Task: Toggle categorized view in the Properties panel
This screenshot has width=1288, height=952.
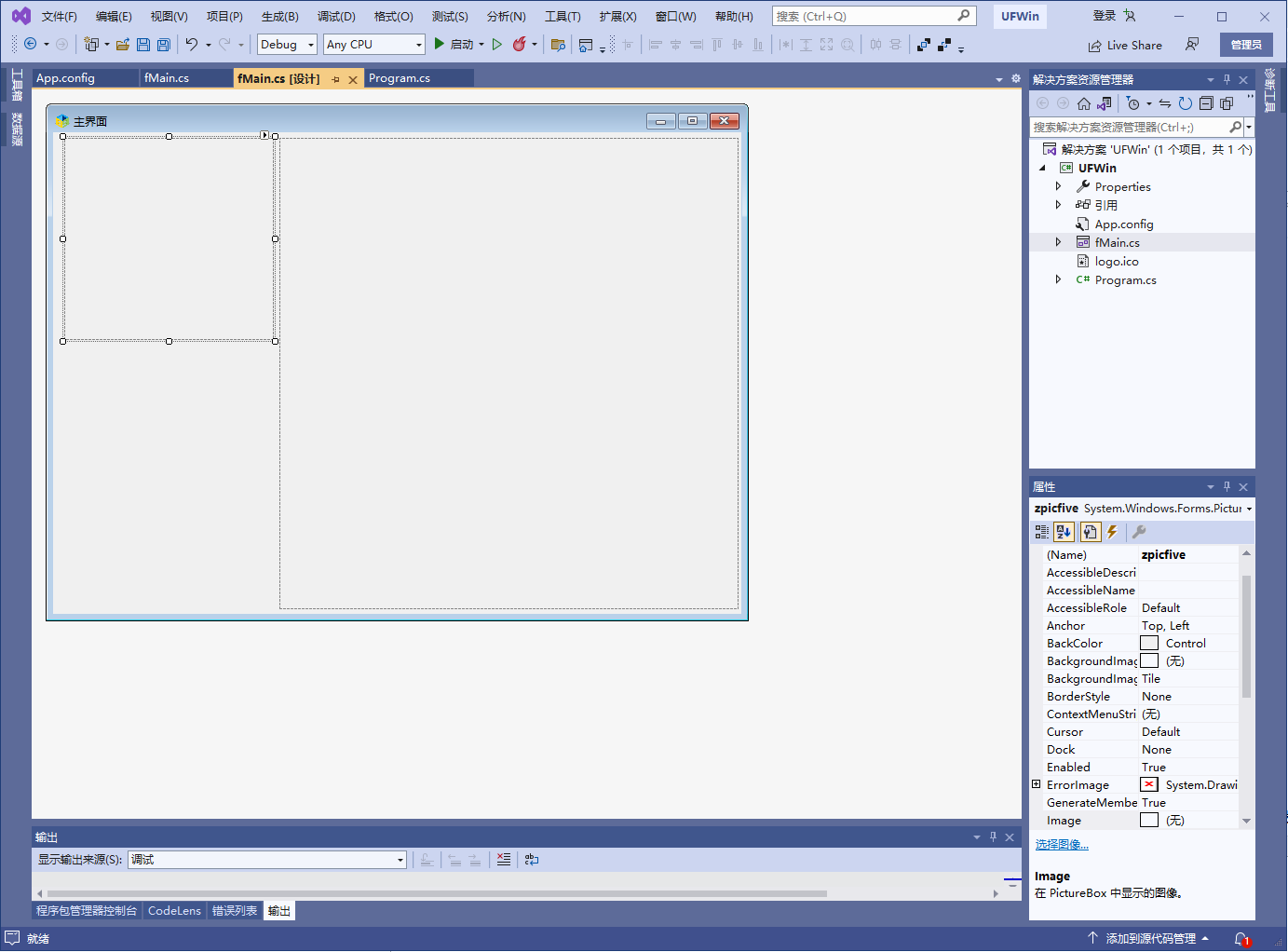Action: [x=1042, y=532]
